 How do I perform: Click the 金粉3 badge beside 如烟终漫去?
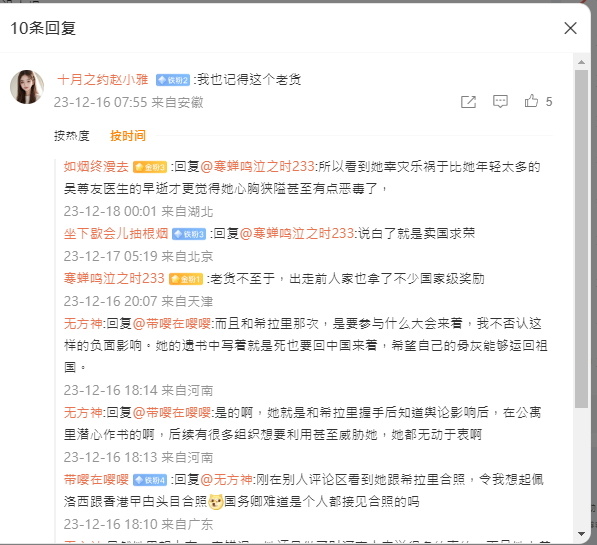tap(150, 167)
